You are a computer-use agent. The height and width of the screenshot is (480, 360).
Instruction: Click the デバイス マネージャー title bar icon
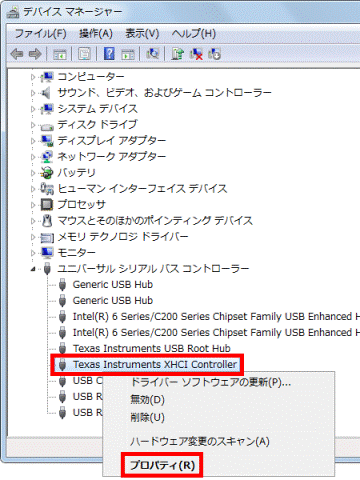[13, 12]
